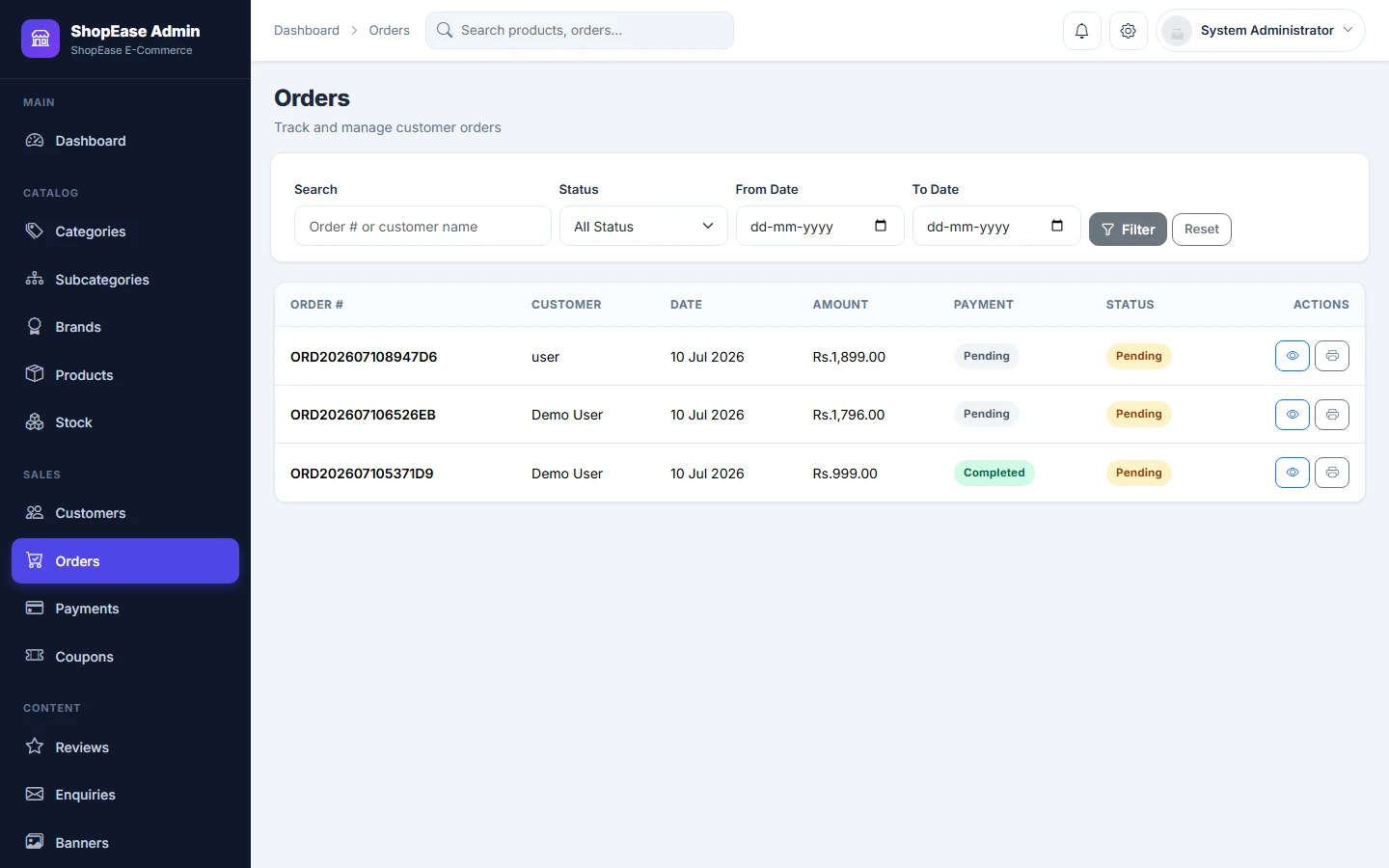The image size is (1389, 868).
Task: Click the Payments card icon
Action: (x=35, y=608)
